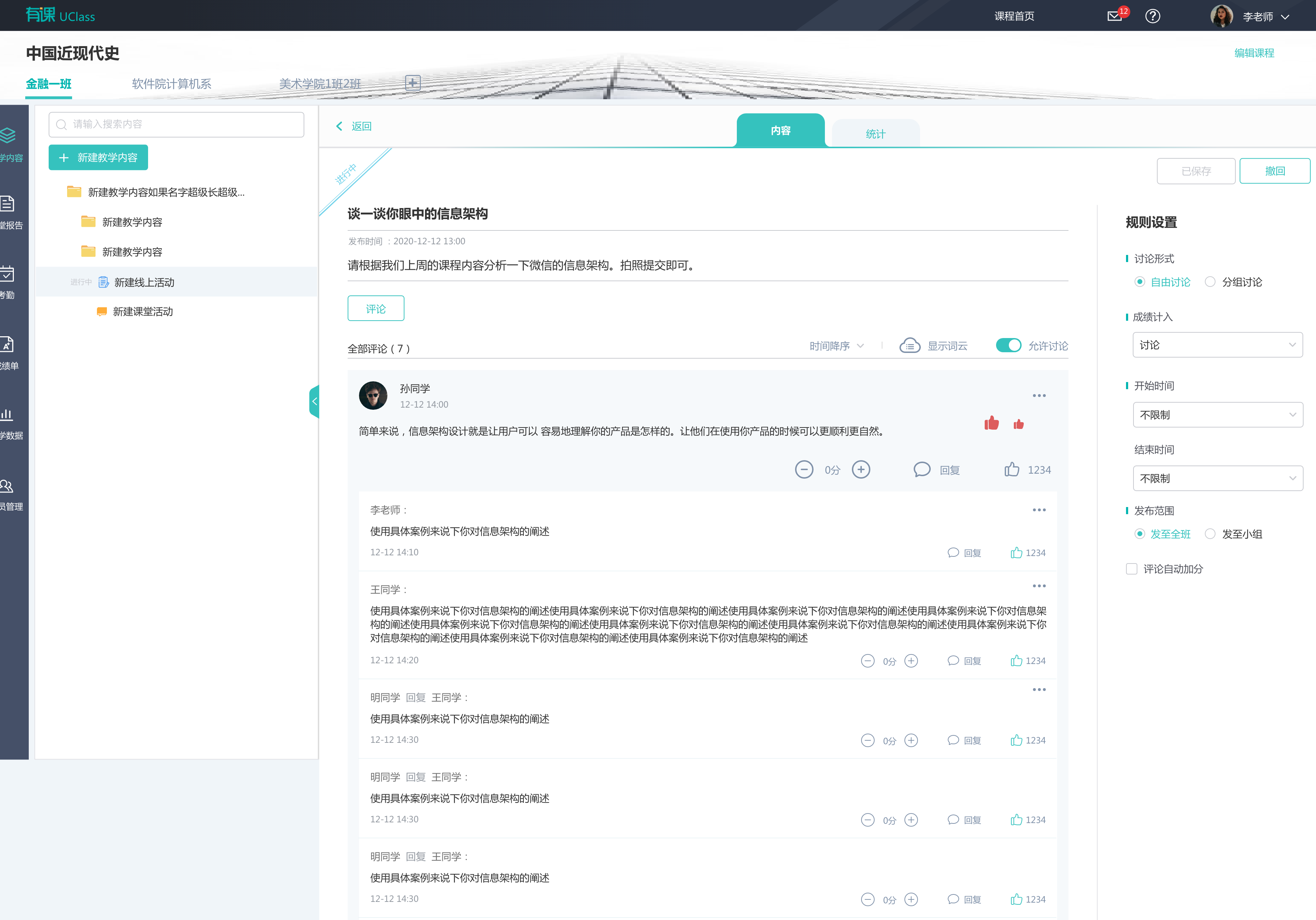This screenshot has height=920, width=1316.
Task: Select 分组讨论 radio option
Action: (x=1210, y=282)
